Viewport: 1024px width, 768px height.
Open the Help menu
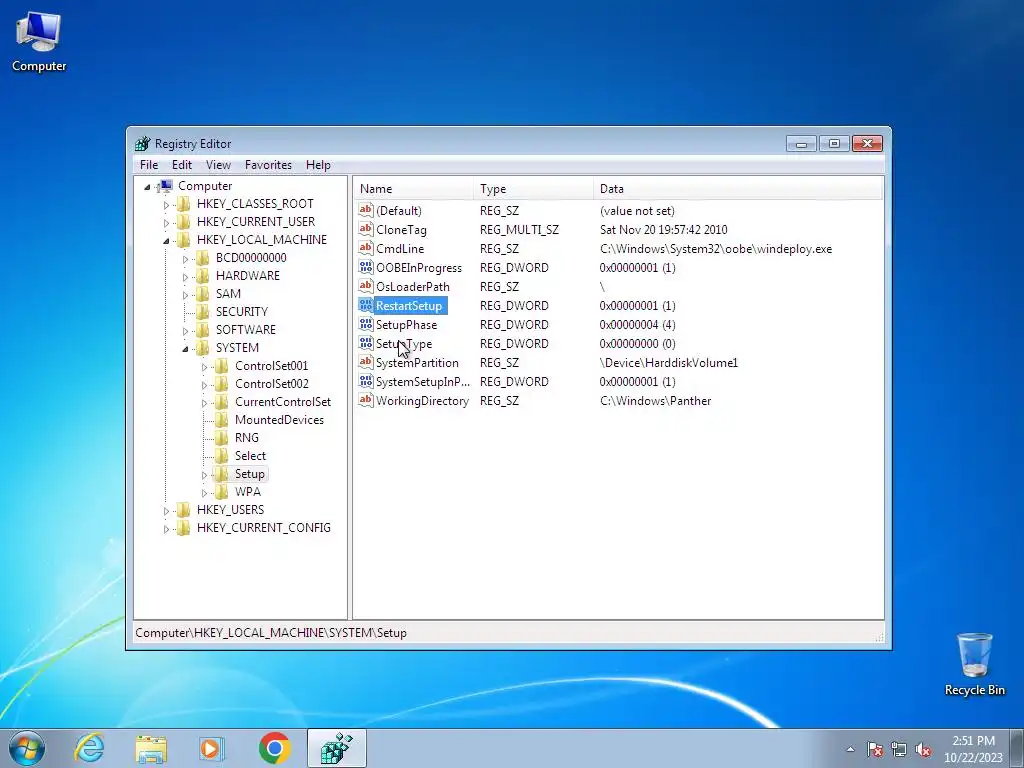point(318,165)
